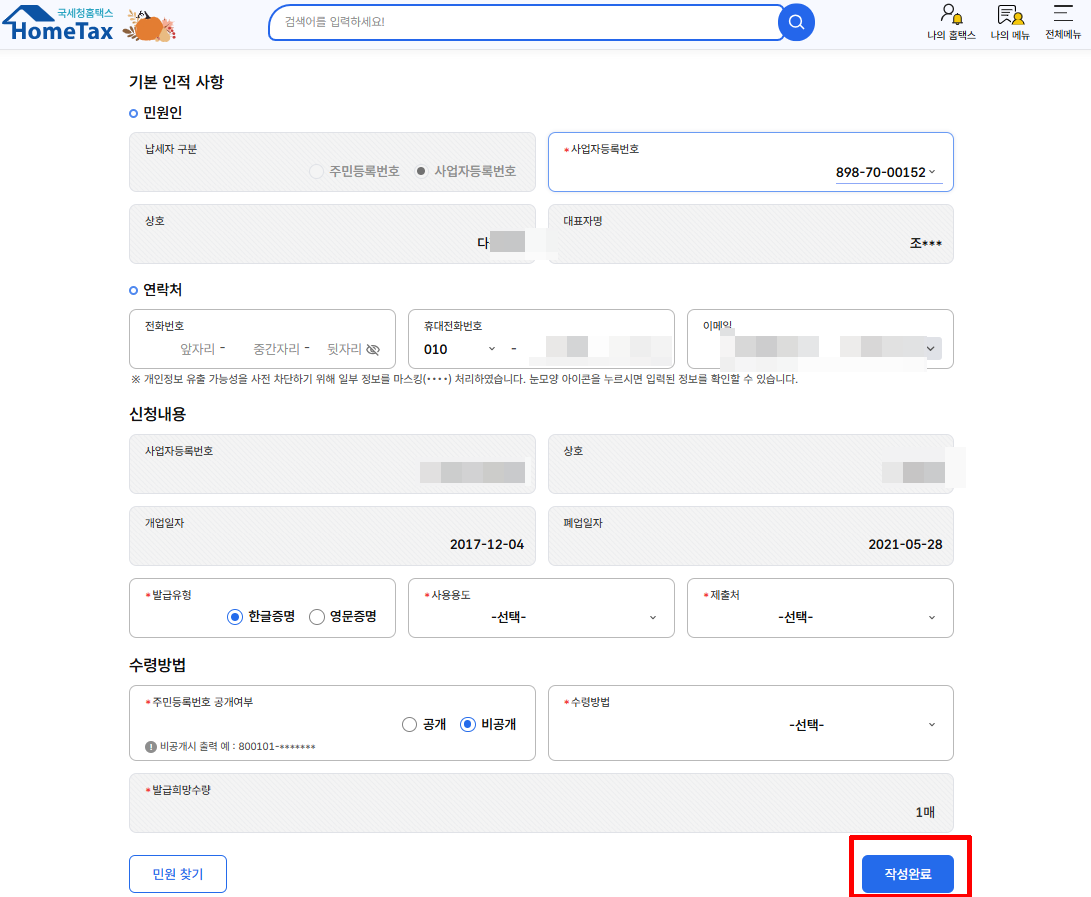Click the 수령방법 section heading
This screenshot has height=897, width=1091.
point(158,665)
